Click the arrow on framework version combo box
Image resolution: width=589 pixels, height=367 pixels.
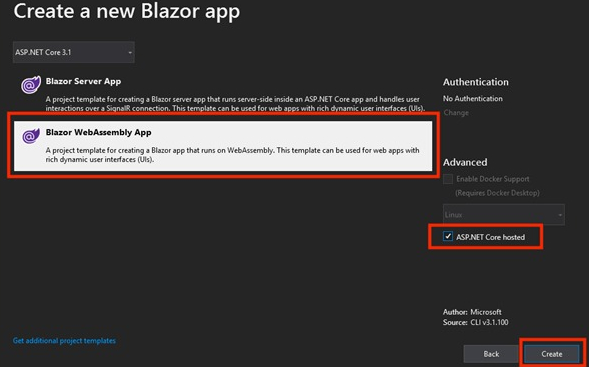pyautogui.click(x=130, y=53)
